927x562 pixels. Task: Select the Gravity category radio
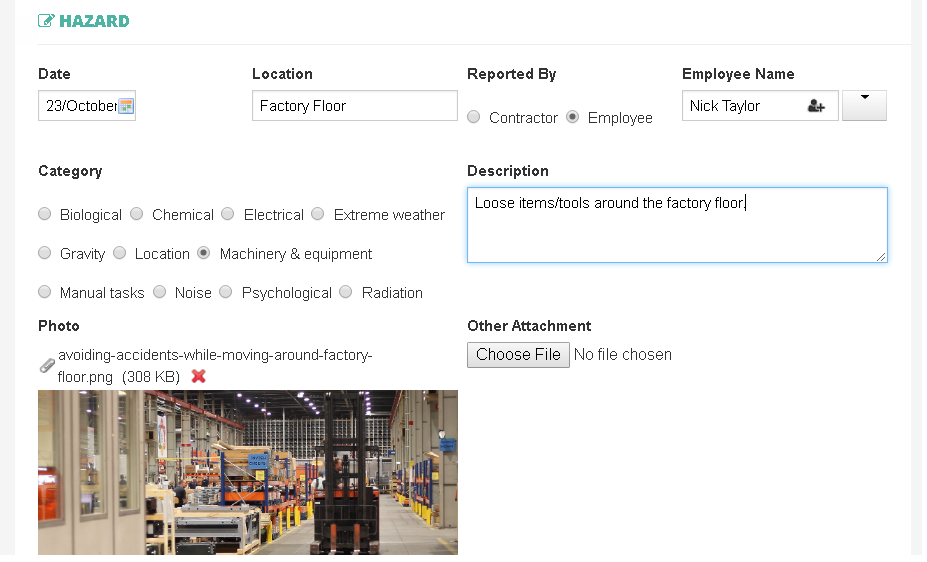[45, 253]
